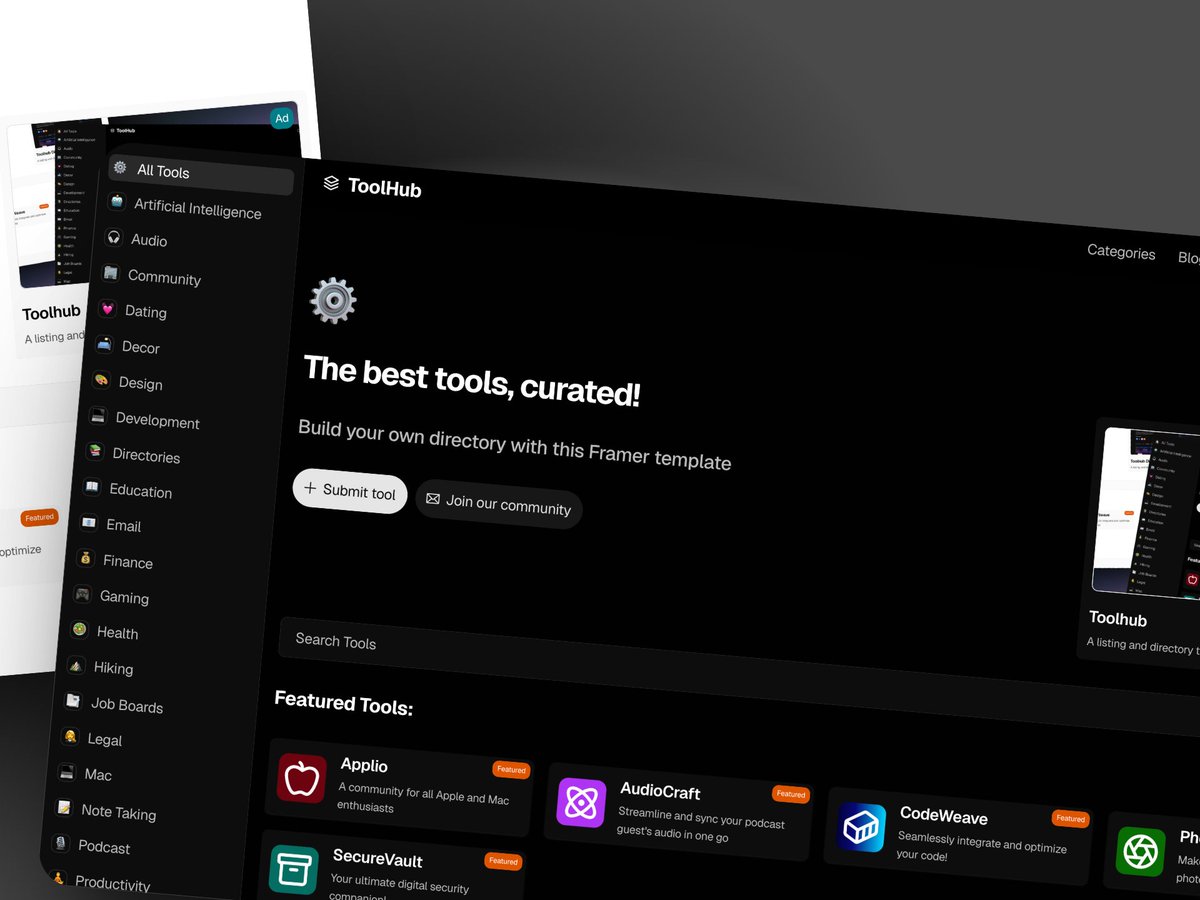This screenshot has height=900, width=1200.
Task: Click the Submit tool button
Action: [350, 491]
